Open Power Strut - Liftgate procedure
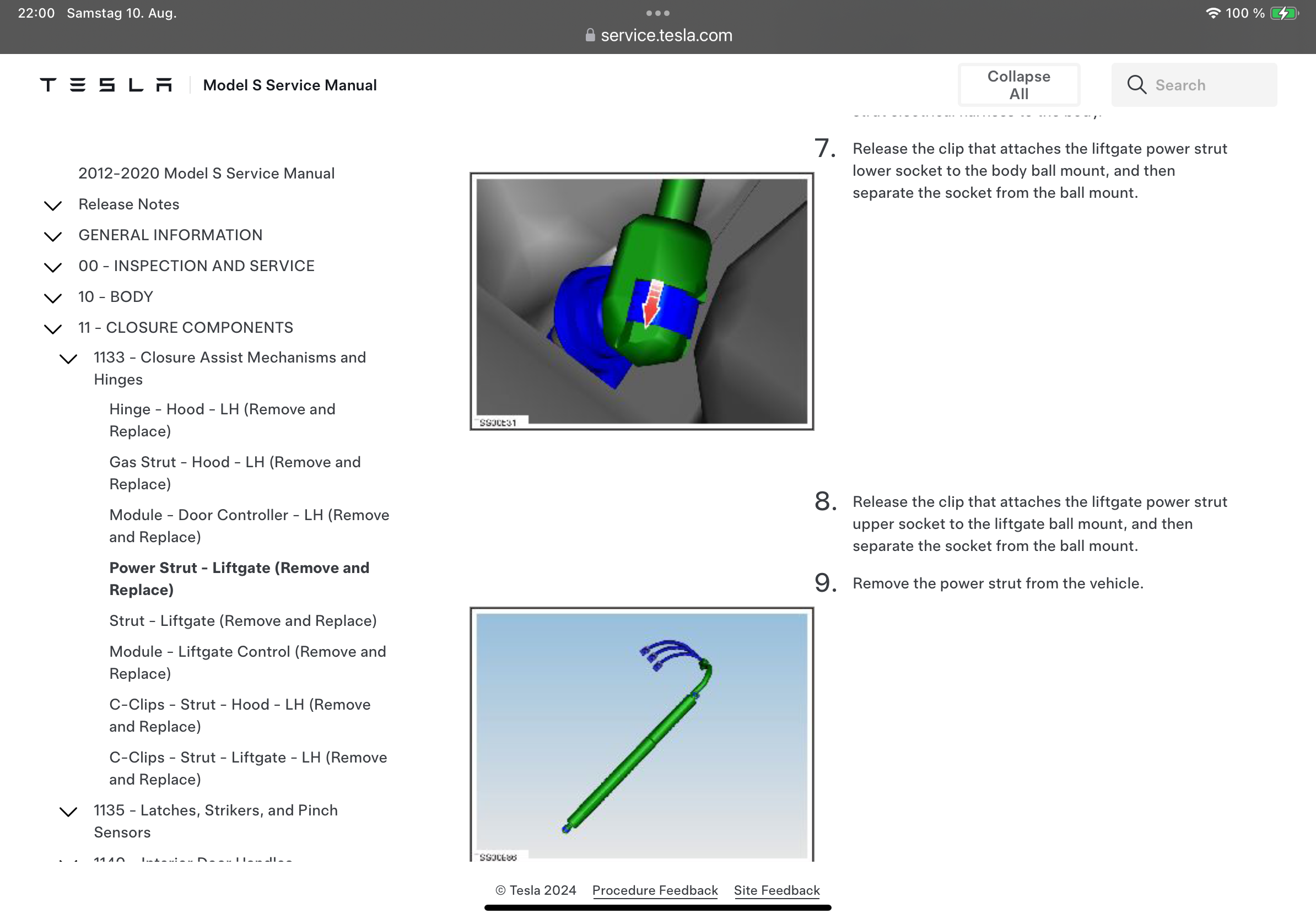1316x919 pixels. pos(240,579)
